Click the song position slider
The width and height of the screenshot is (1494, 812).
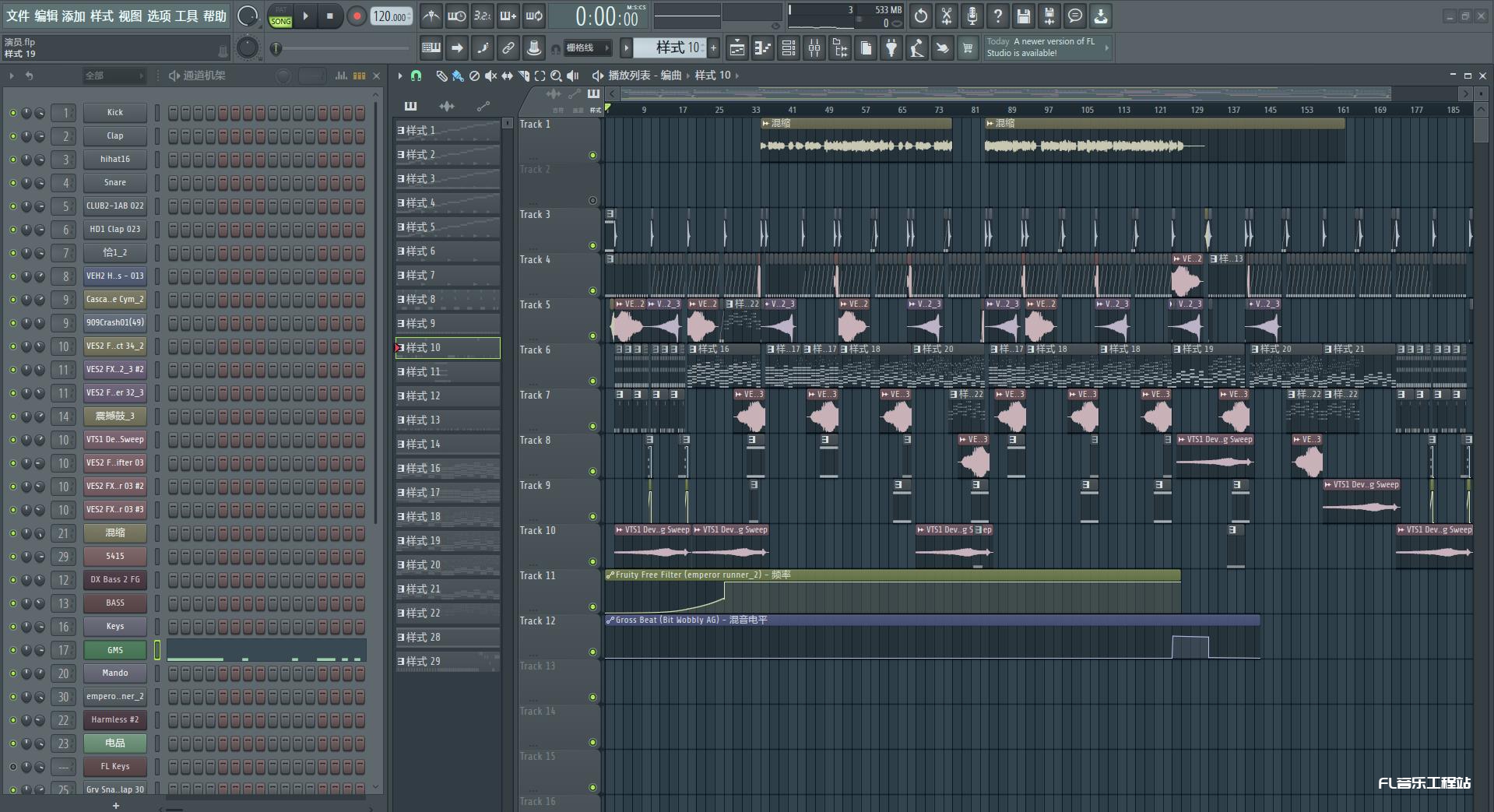click(x=340, y=48)
